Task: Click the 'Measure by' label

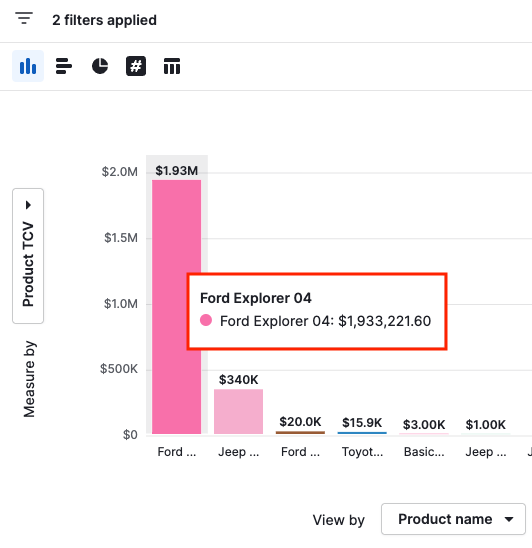Action: pyautogui.click(x=29, y=379)
